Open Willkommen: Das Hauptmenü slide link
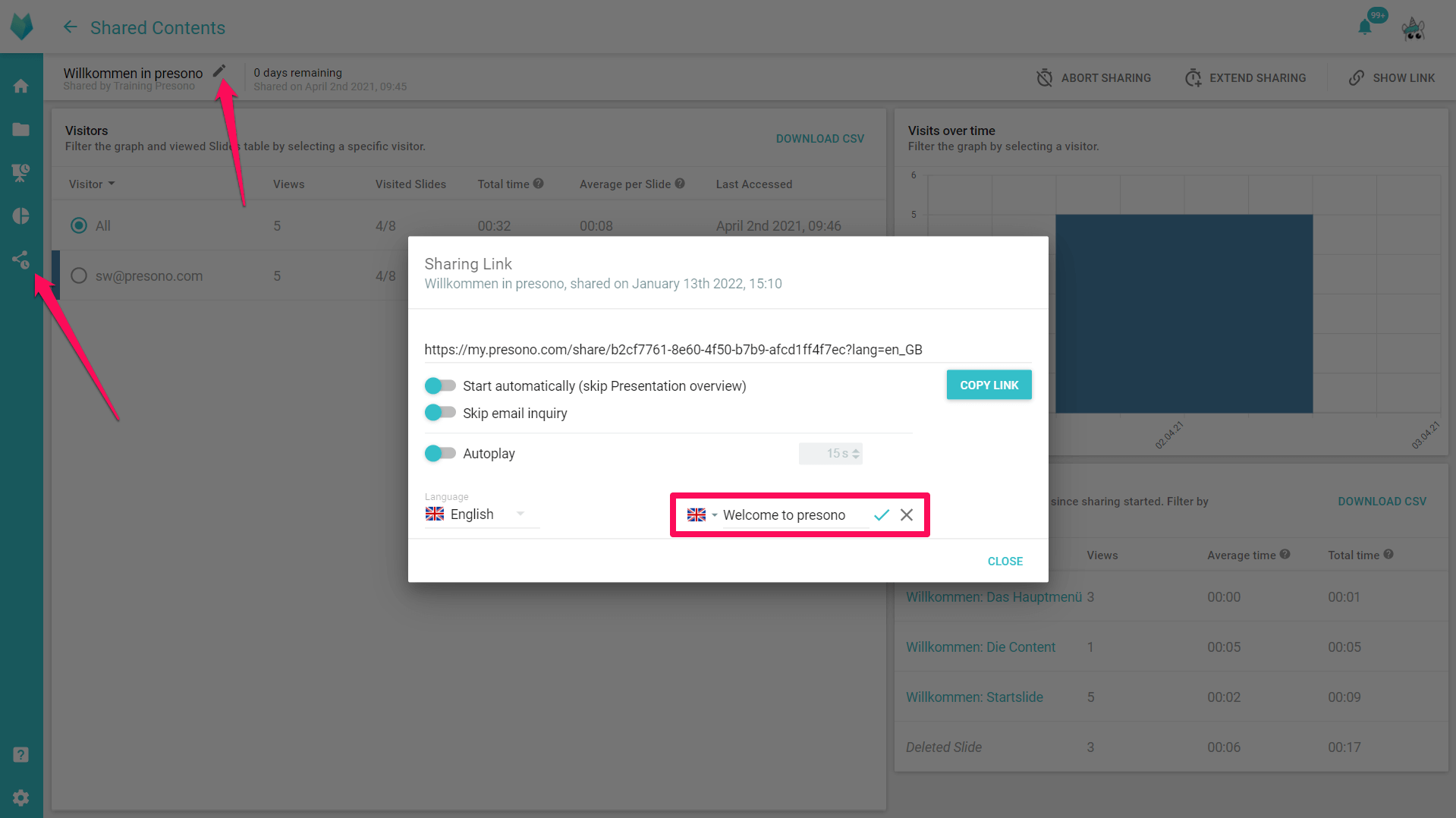Screen dimensions: 1456x818 point(993,597)
